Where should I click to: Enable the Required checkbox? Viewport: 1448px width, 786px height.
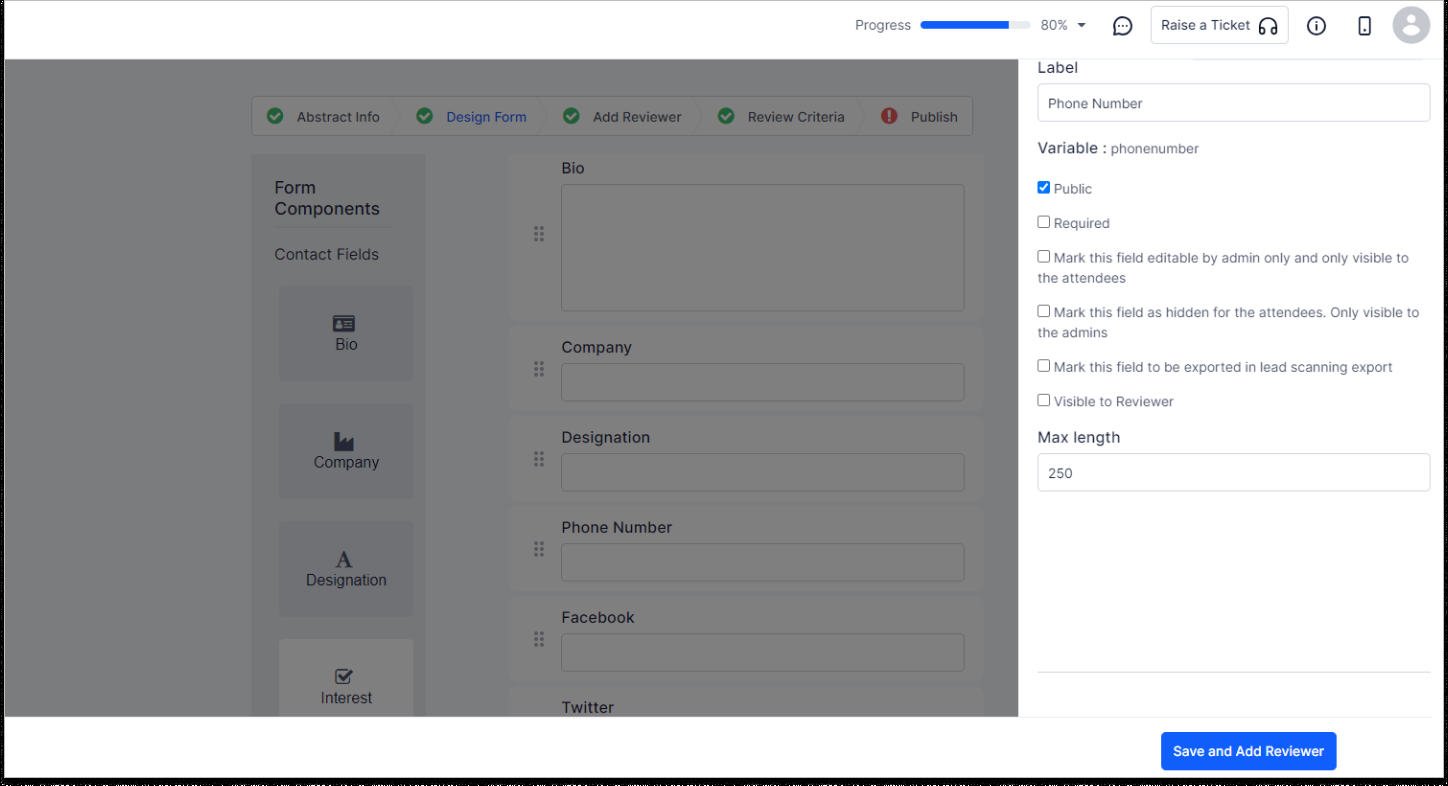point(1044,222)
